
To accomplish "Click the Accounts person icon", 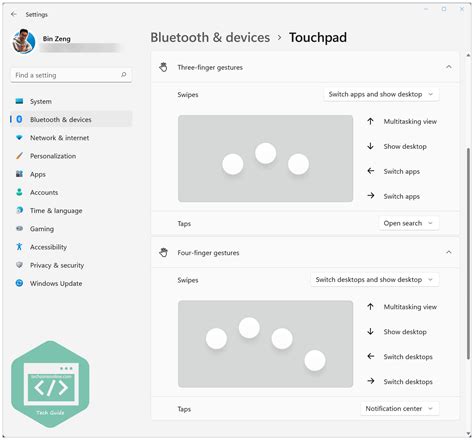I will click(x=19, y=192).
